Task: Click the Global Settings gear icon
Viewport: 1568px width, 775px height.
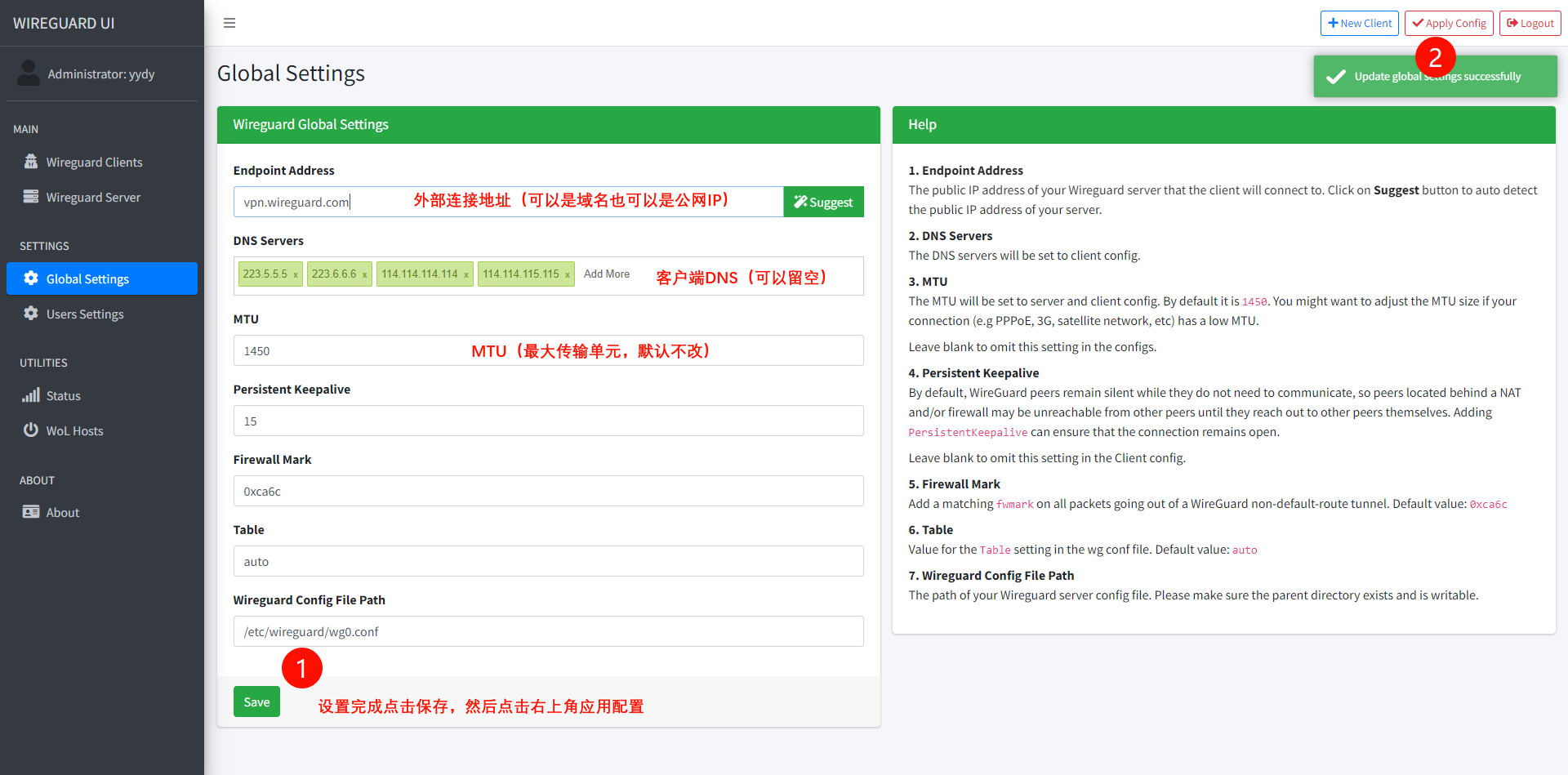Action: [31, 278]
